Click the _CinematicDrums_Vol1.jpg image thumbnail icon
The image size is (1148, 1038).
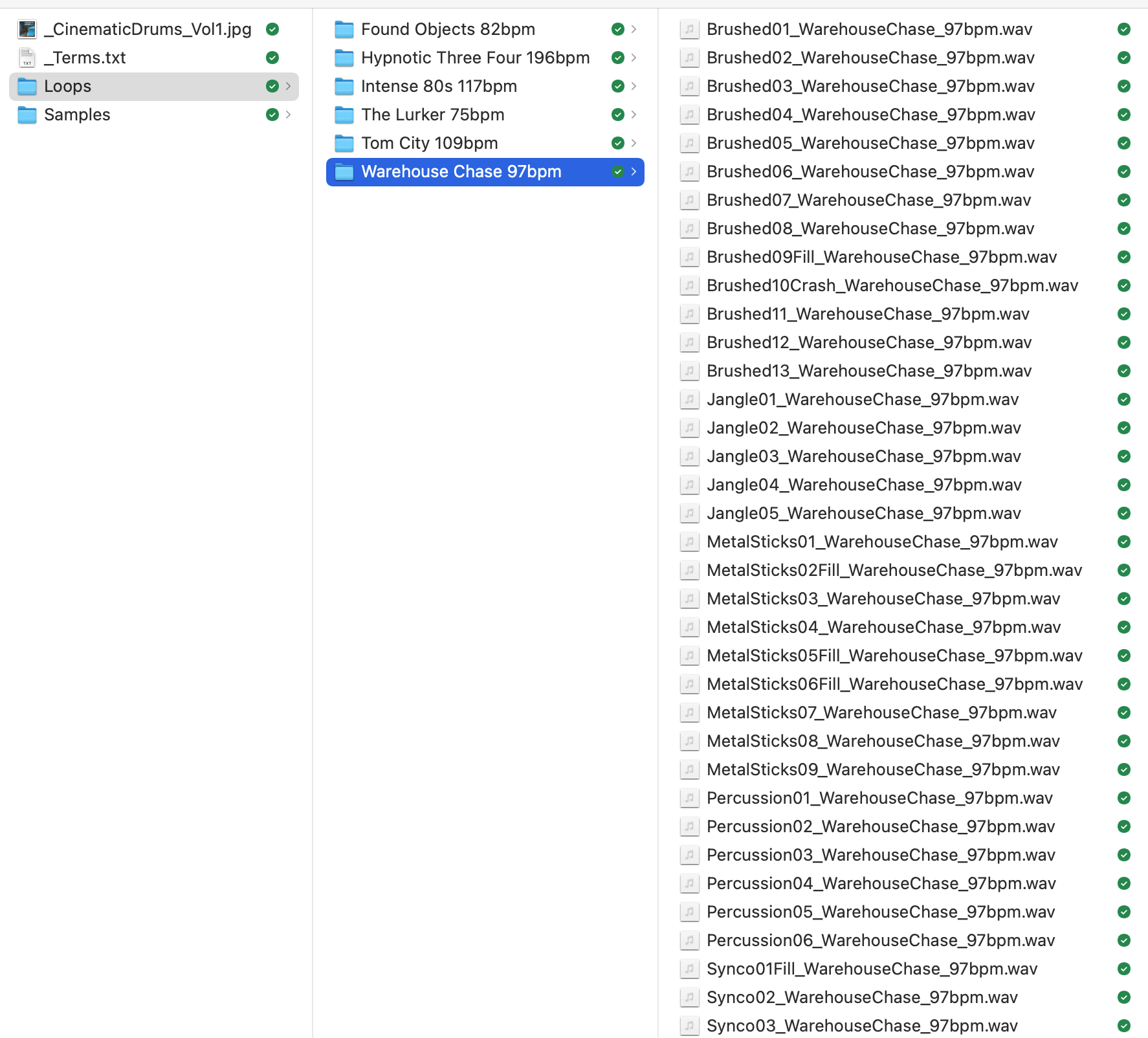pos(27,29)
